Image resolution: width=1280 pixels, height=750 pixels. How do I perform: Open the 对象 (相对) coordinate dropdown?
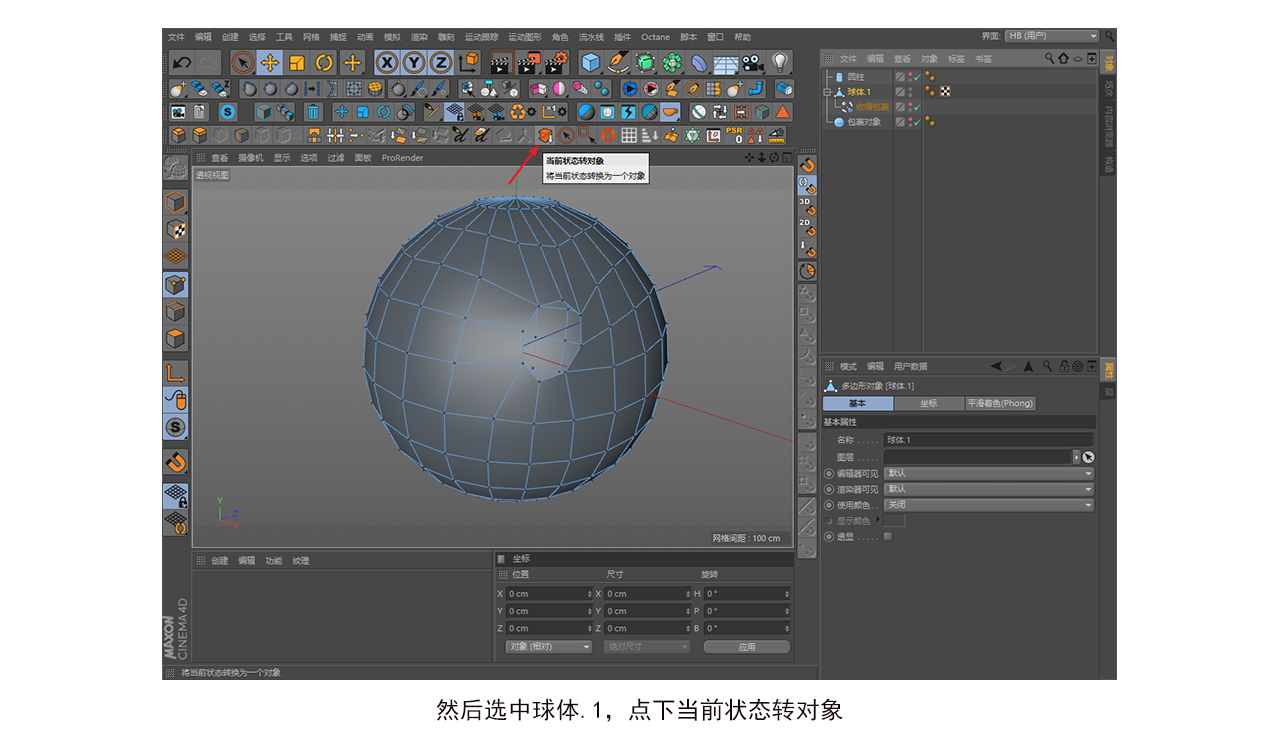click(549, 647)
